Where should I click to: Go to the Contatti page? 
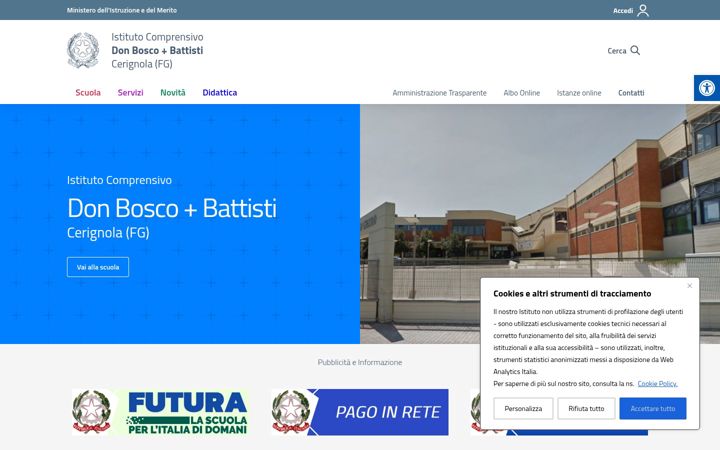(x=631, y=93)
